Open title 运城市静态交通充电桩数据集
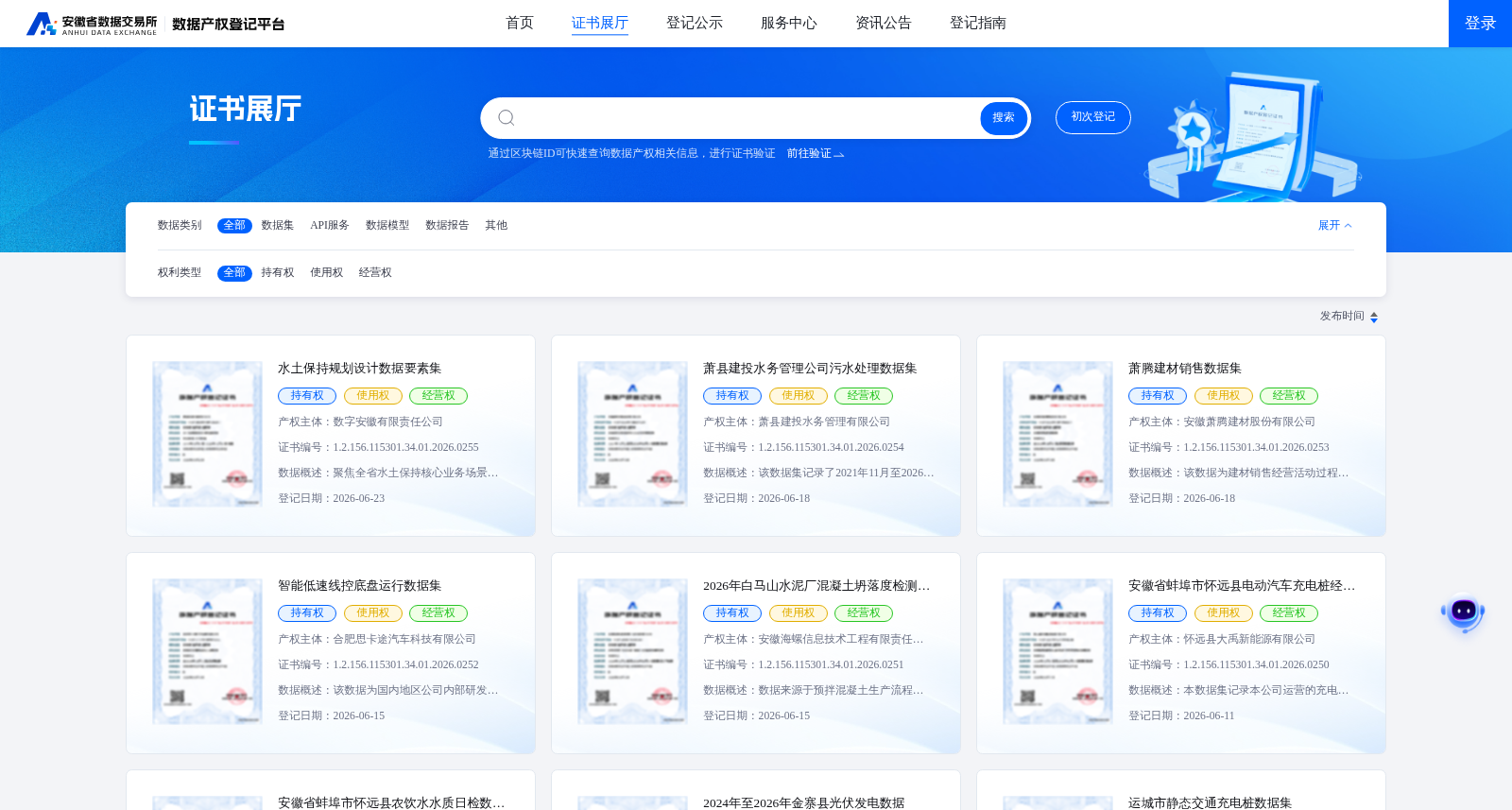 (x=1210, y=802)
